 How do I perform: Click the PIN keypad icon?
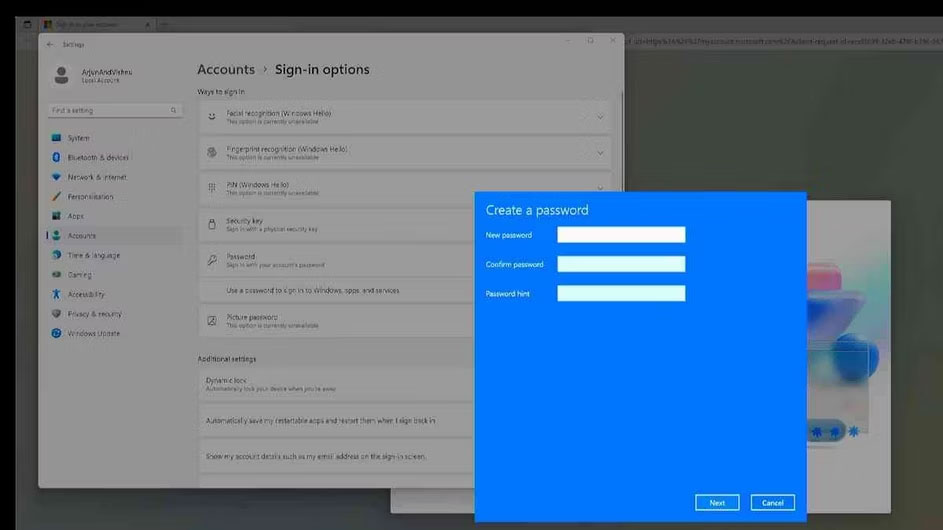[x=212, y=188]
